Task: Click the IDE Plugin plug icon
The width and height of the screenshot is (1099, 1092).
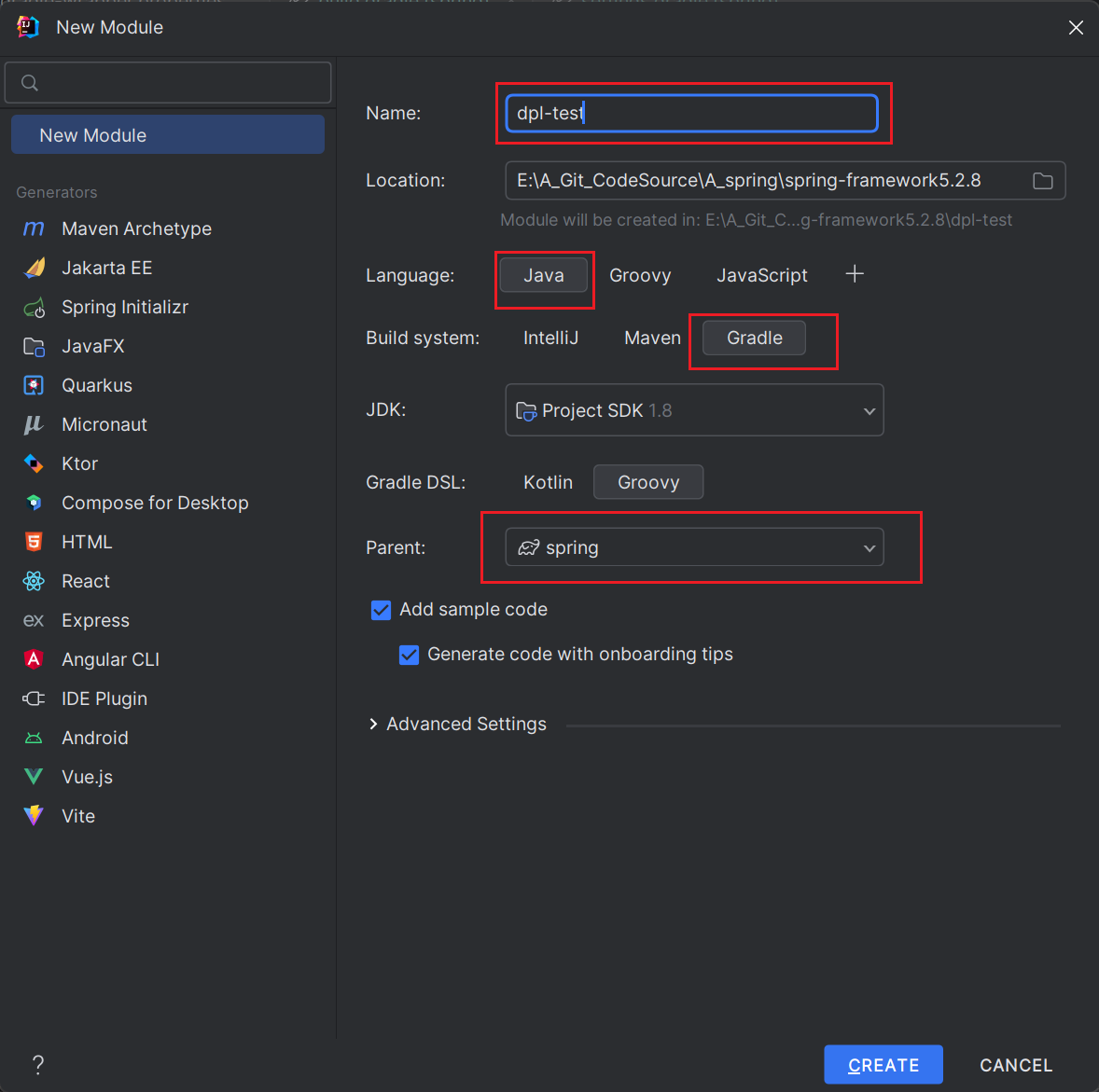Action: (34, 698)
